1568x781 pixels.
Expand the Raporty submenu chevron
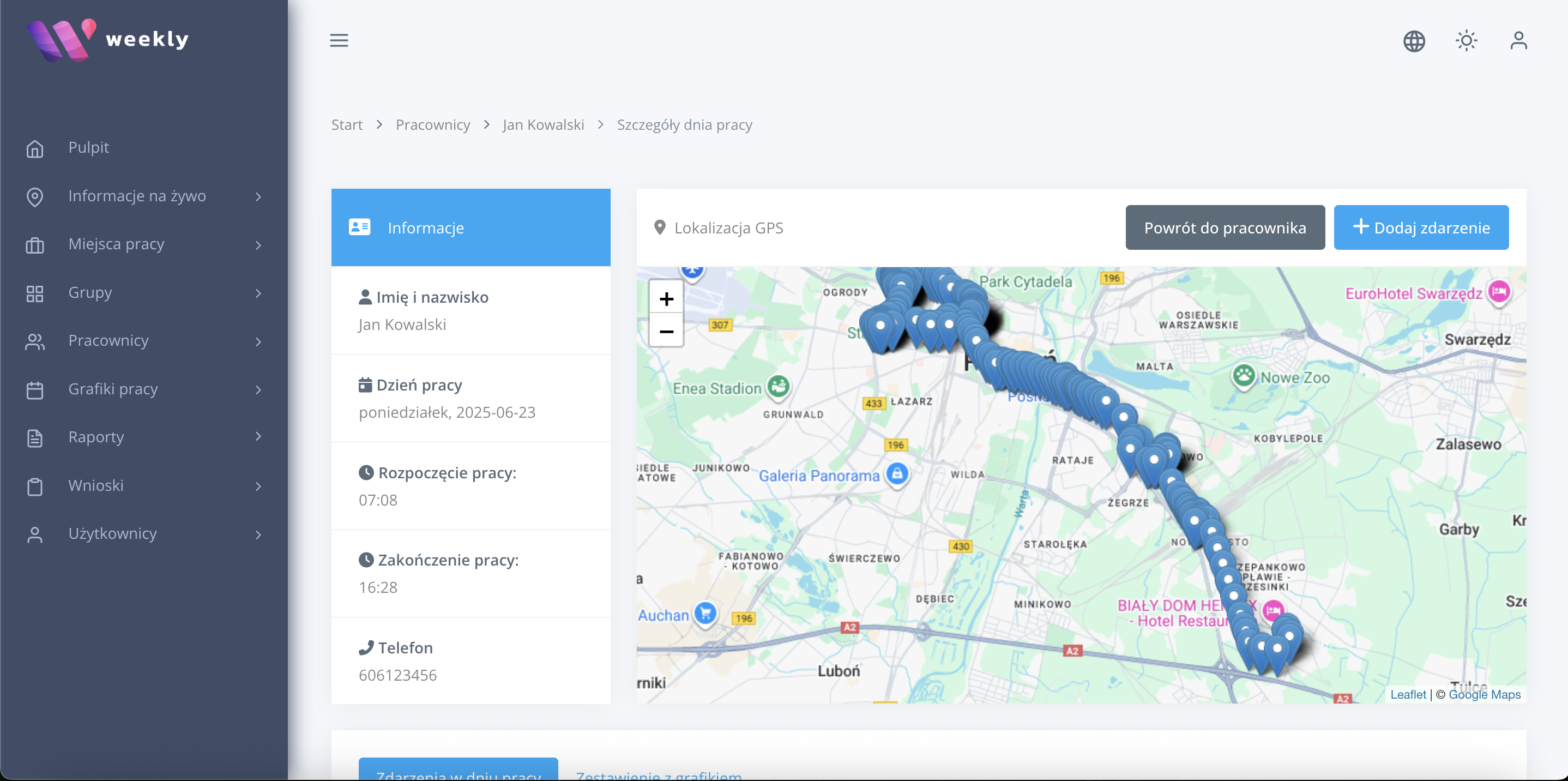(258, 436)
